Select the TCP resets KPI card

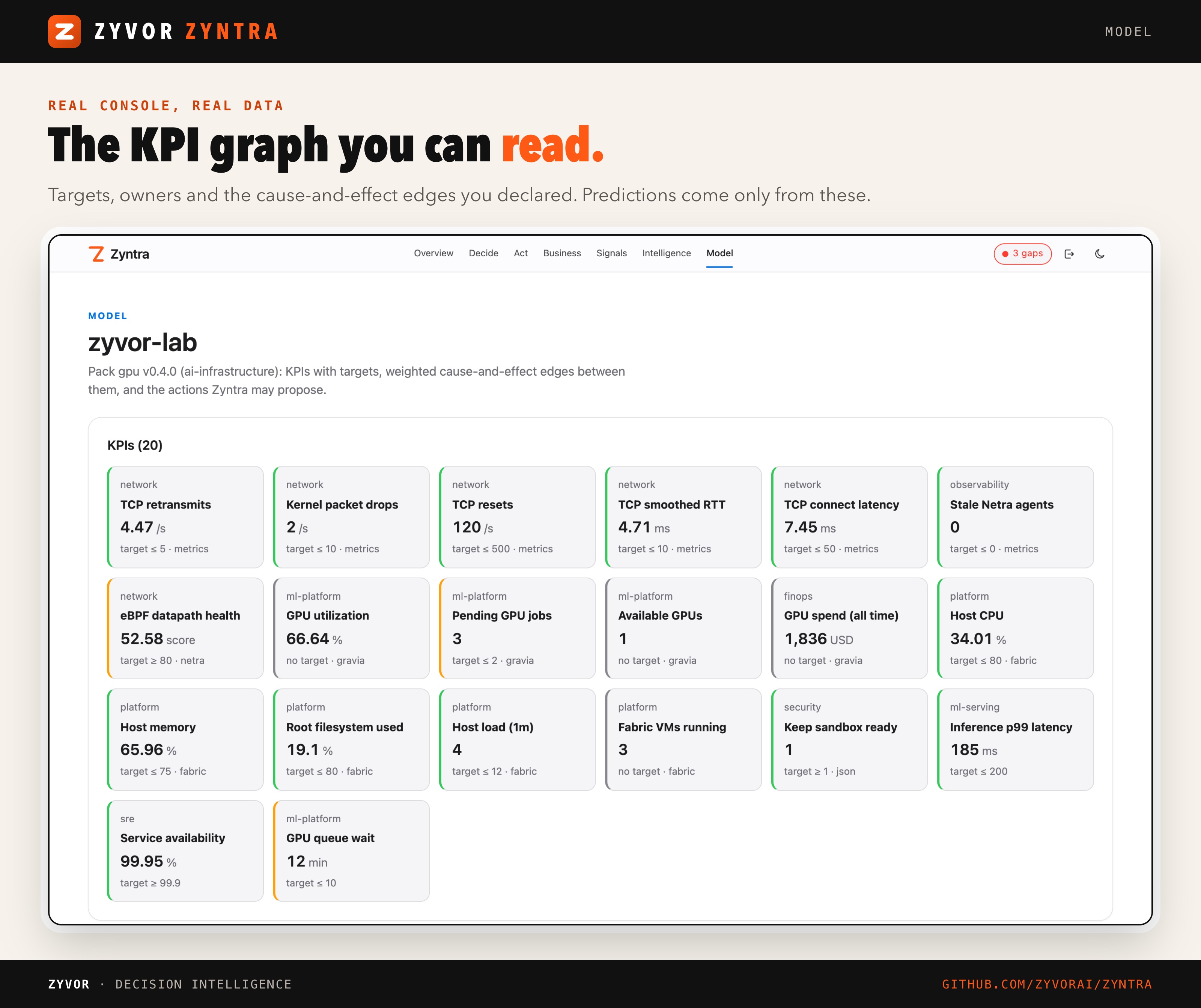tap(517, 517)
